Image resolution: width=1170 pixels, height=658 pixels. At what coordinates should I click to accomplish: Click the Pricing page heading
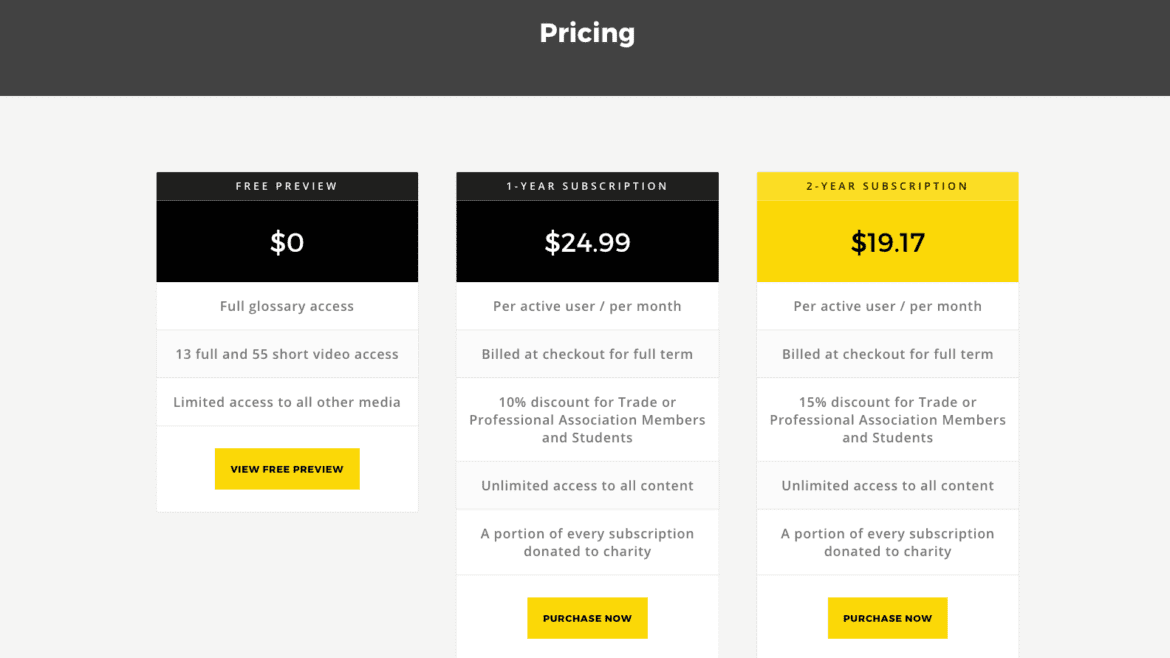587,33
